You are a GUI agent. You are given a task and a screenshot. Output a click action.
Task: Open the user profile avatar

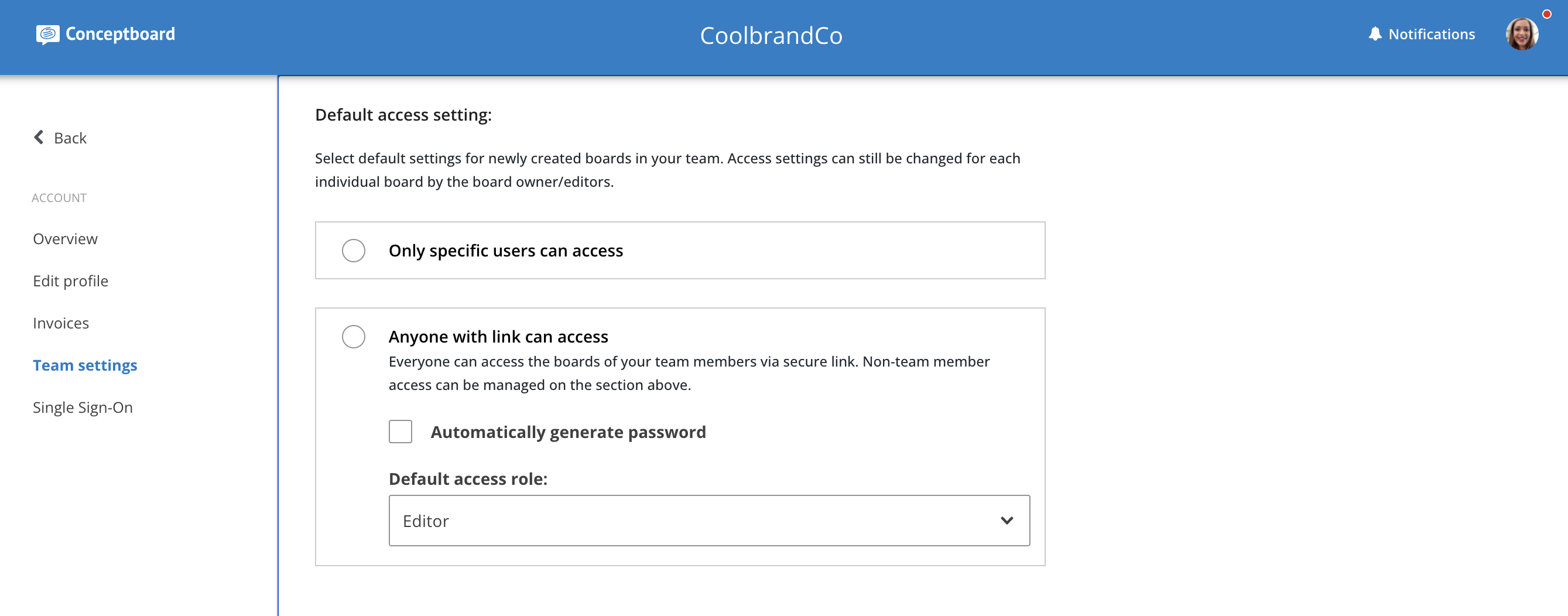[x=1522, y=35]
